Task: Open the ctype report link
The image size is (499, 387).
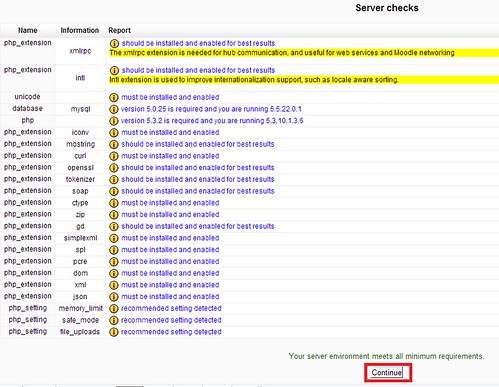Action: pyautogui.click(x=170, y=203)
